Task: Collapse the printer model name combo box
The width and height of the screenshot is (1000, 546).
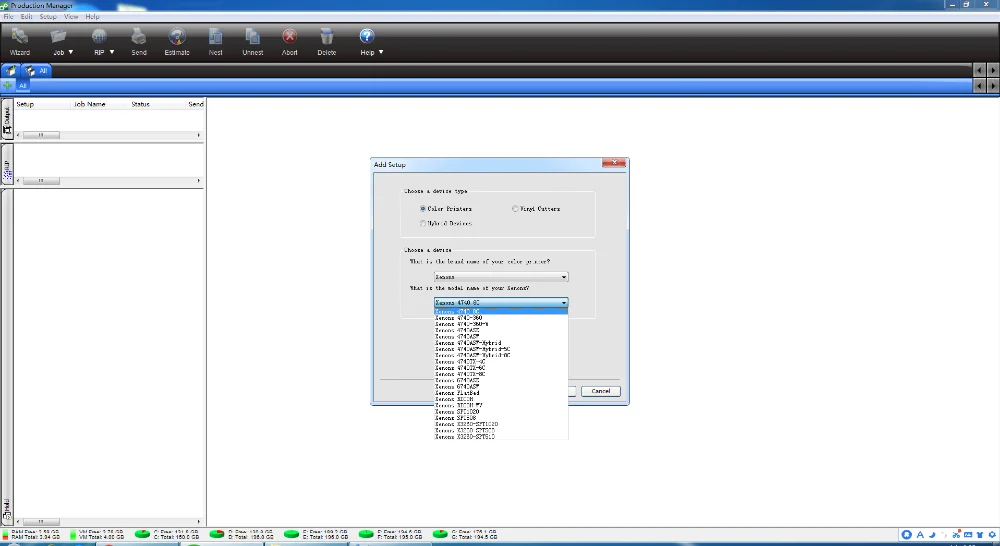Action: pyautogui.click(x=501, y=302)
